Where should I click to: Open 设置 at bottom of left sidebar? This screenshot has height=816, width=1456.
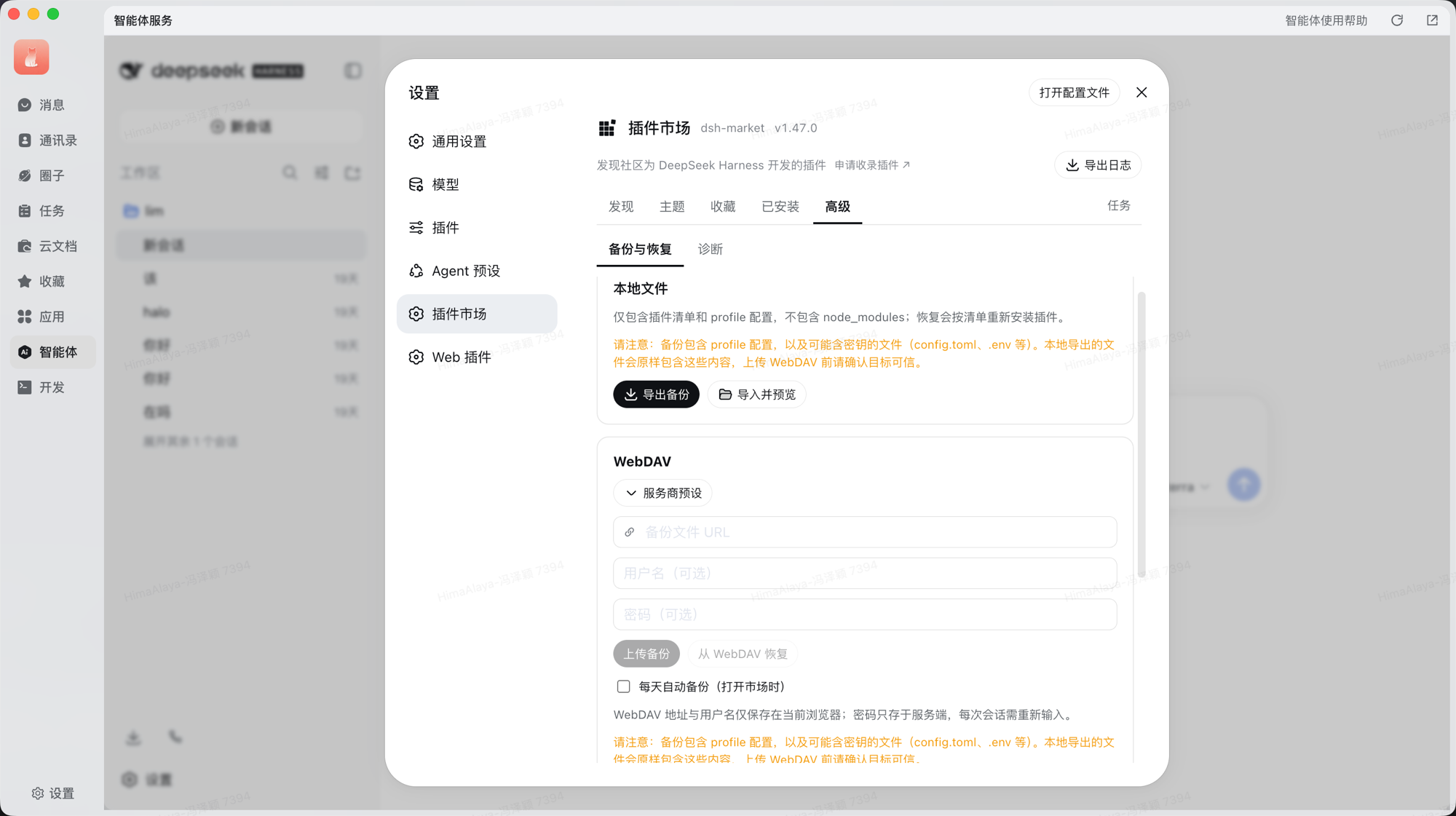click(x=52, y=793)
